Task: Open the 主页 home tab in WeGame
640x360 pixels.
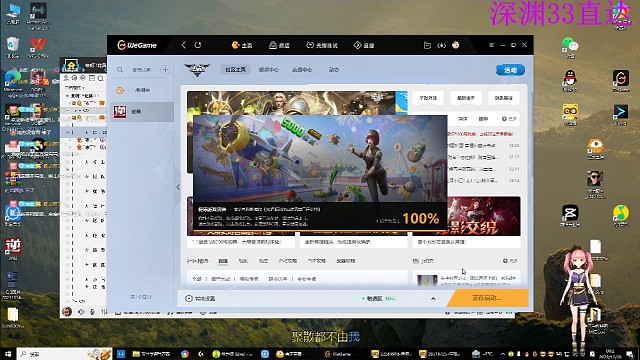Action: click(242, 45)
